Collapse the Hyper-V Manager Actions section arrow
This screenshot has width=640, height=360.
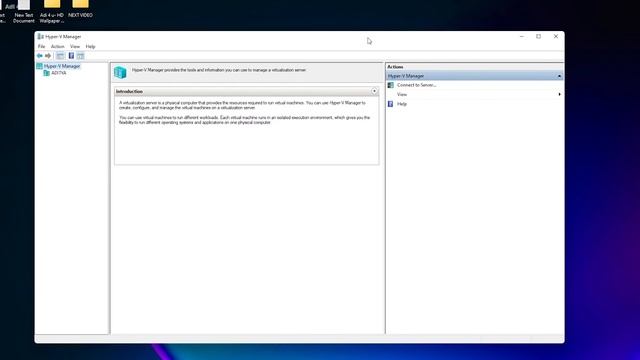coord(559,76)
